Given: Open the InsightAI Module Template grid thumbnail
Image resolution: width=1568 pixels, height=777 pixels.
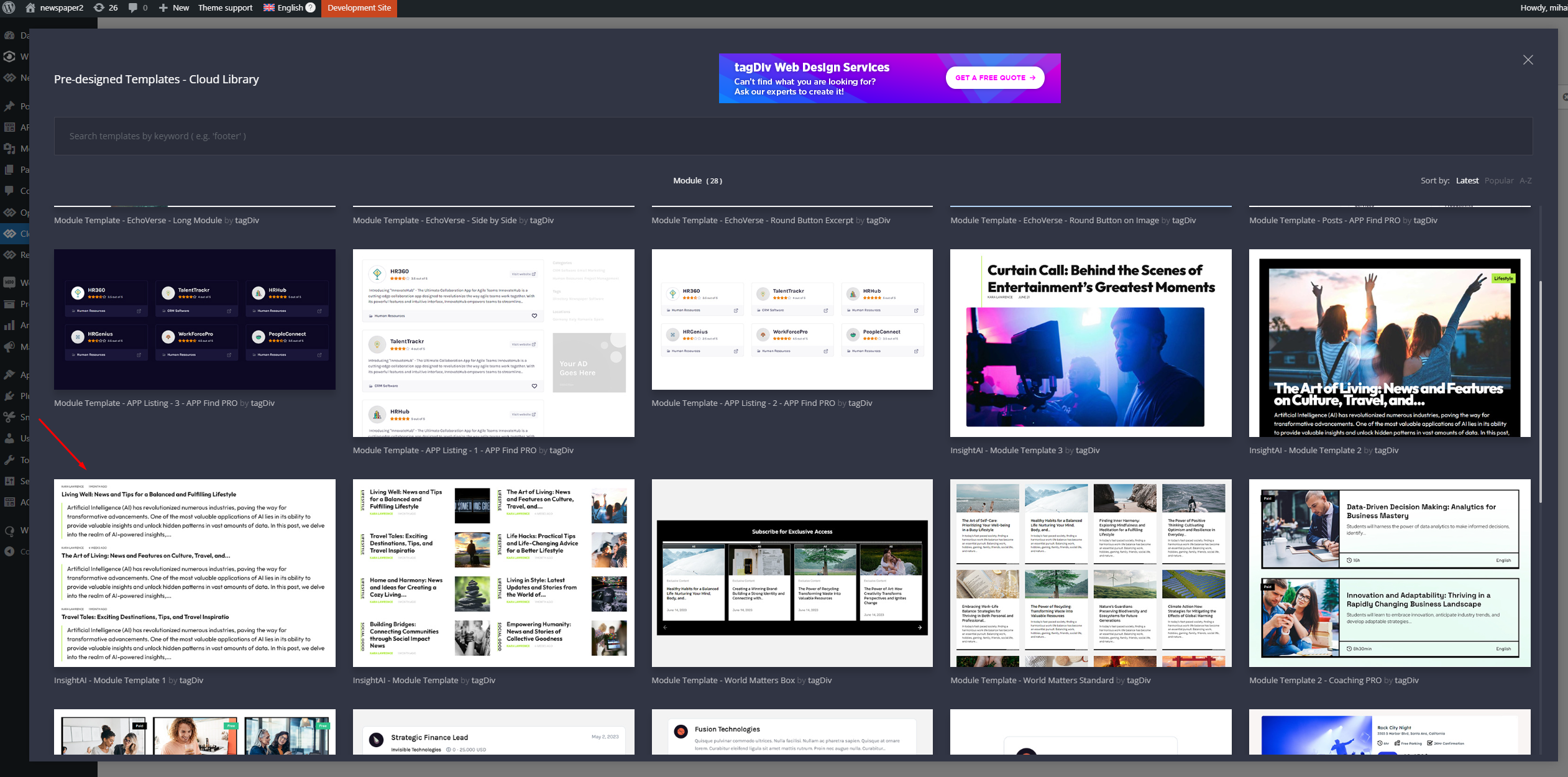Looking at the screenshot, I should 493,573.
